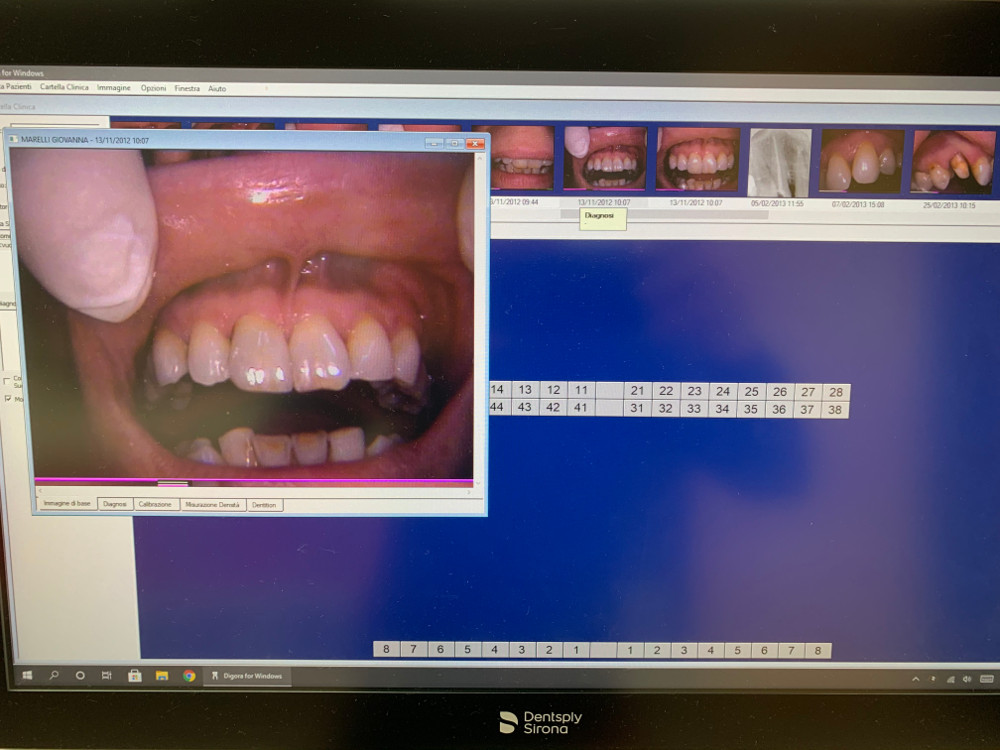The height and width of the screenshot is (750, 1000).
Task: Open the Cartella Clinica menu
Action: click(64, 88)
